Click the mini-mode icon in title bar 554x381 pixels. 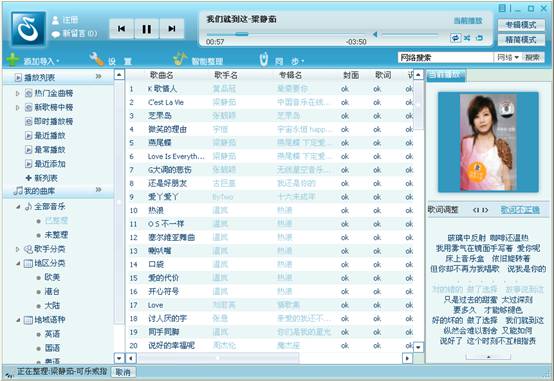coord(502,8)
